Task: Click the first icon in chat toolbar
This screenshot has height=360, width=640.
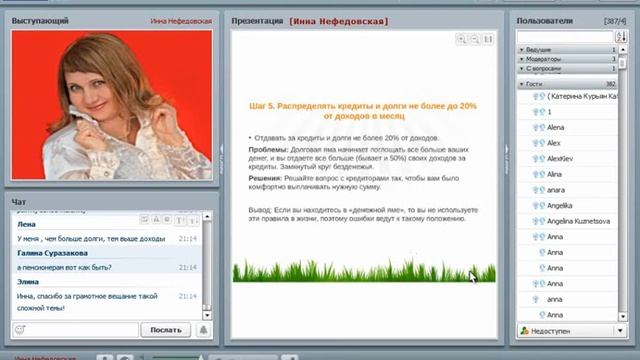Action: click(144, 220)
